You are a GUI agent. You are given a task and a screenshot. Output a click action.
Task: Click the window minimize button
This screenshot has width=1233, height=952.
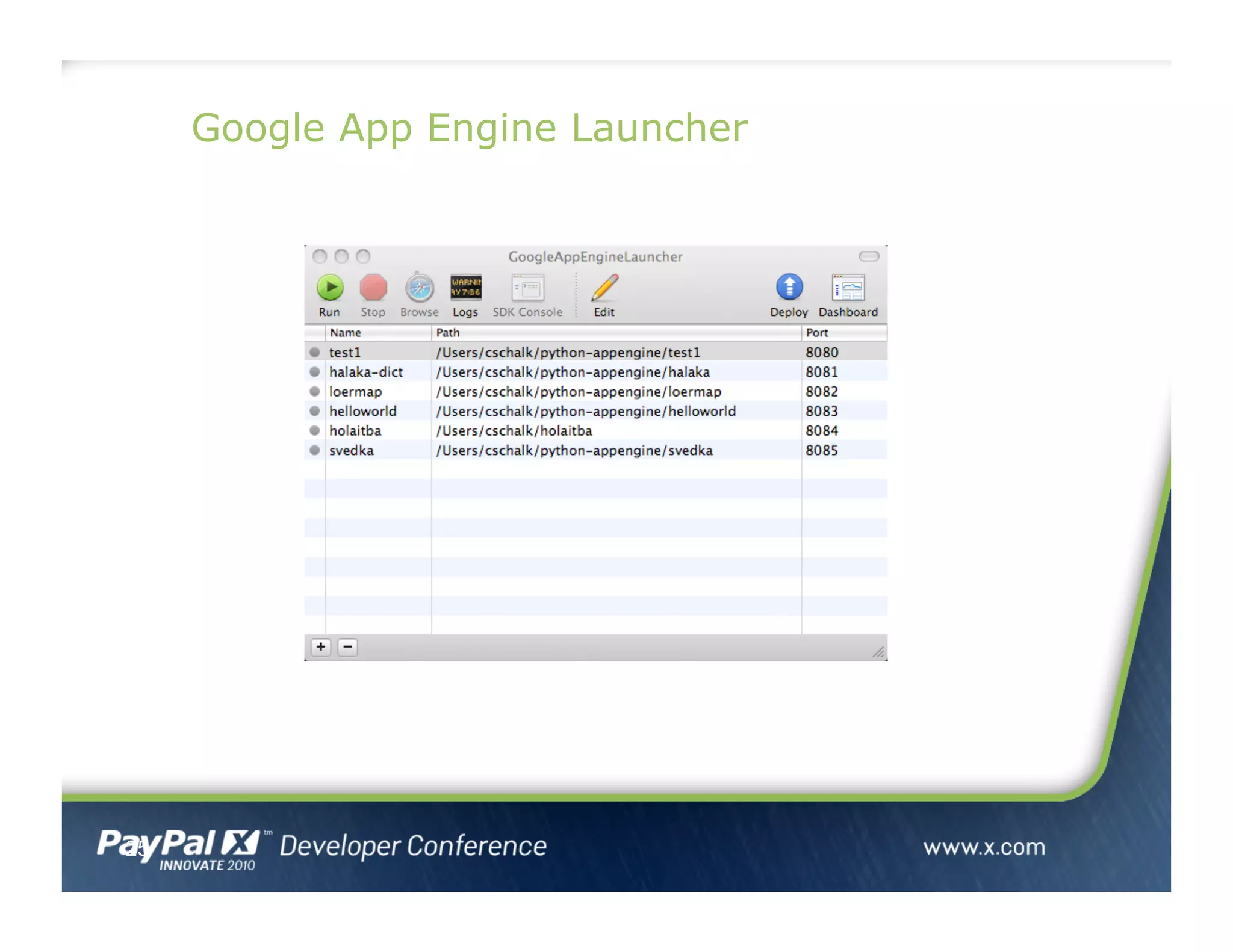(341, 256)
